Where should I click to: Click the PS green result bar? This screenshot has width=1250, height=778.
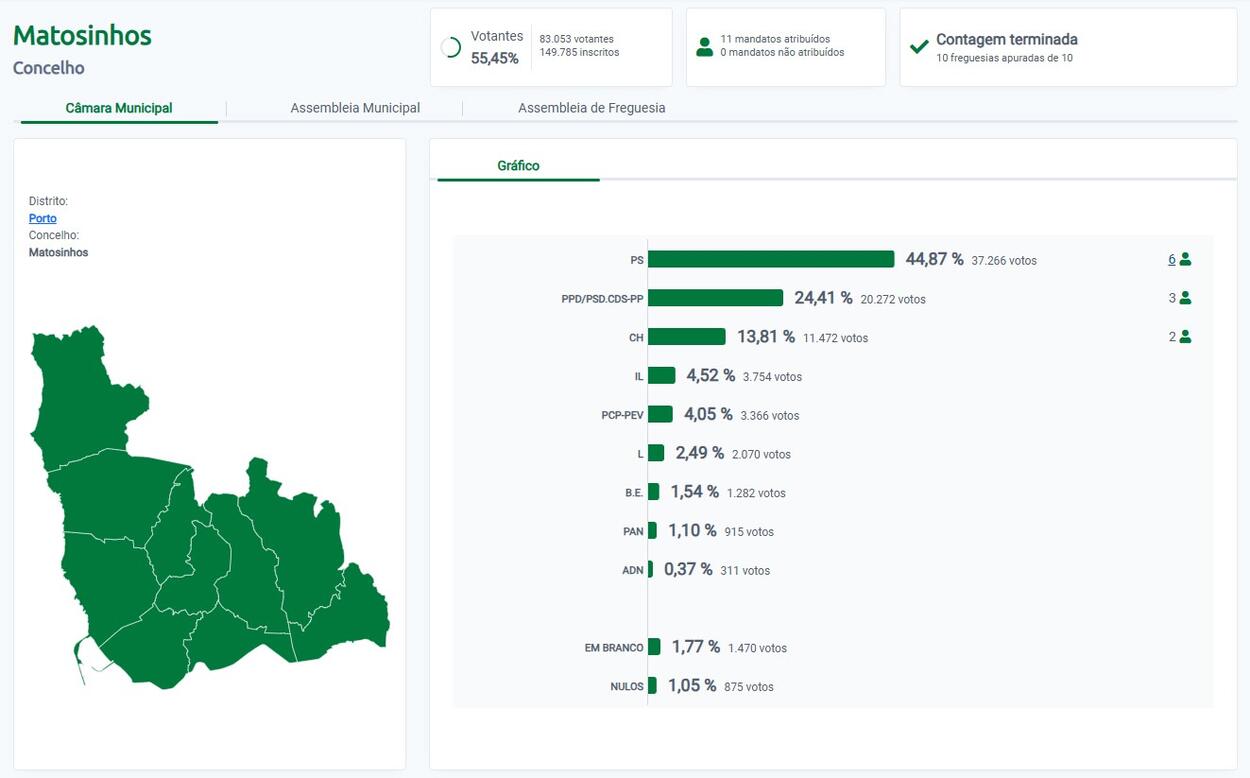point(771,259)
